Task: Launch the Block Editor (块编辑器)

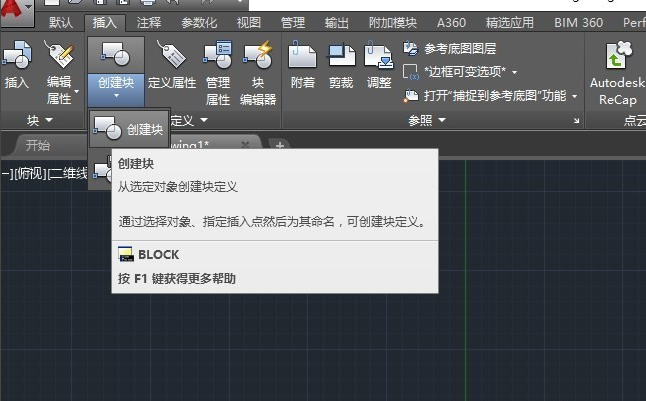Action: (257, 70)
